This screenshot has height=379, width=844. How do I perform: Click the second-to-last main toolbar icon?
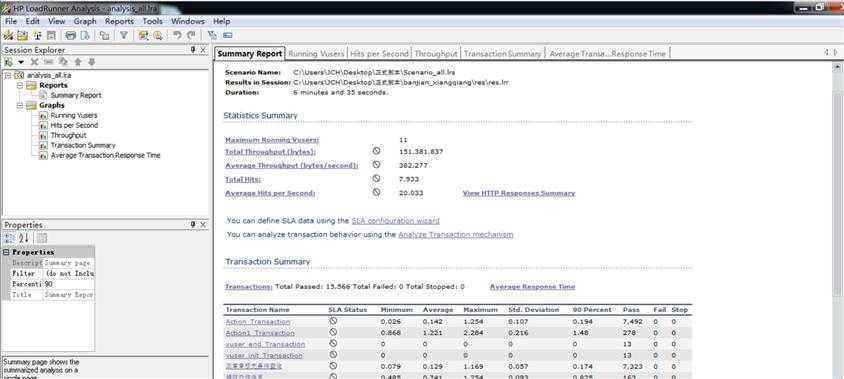212,36
